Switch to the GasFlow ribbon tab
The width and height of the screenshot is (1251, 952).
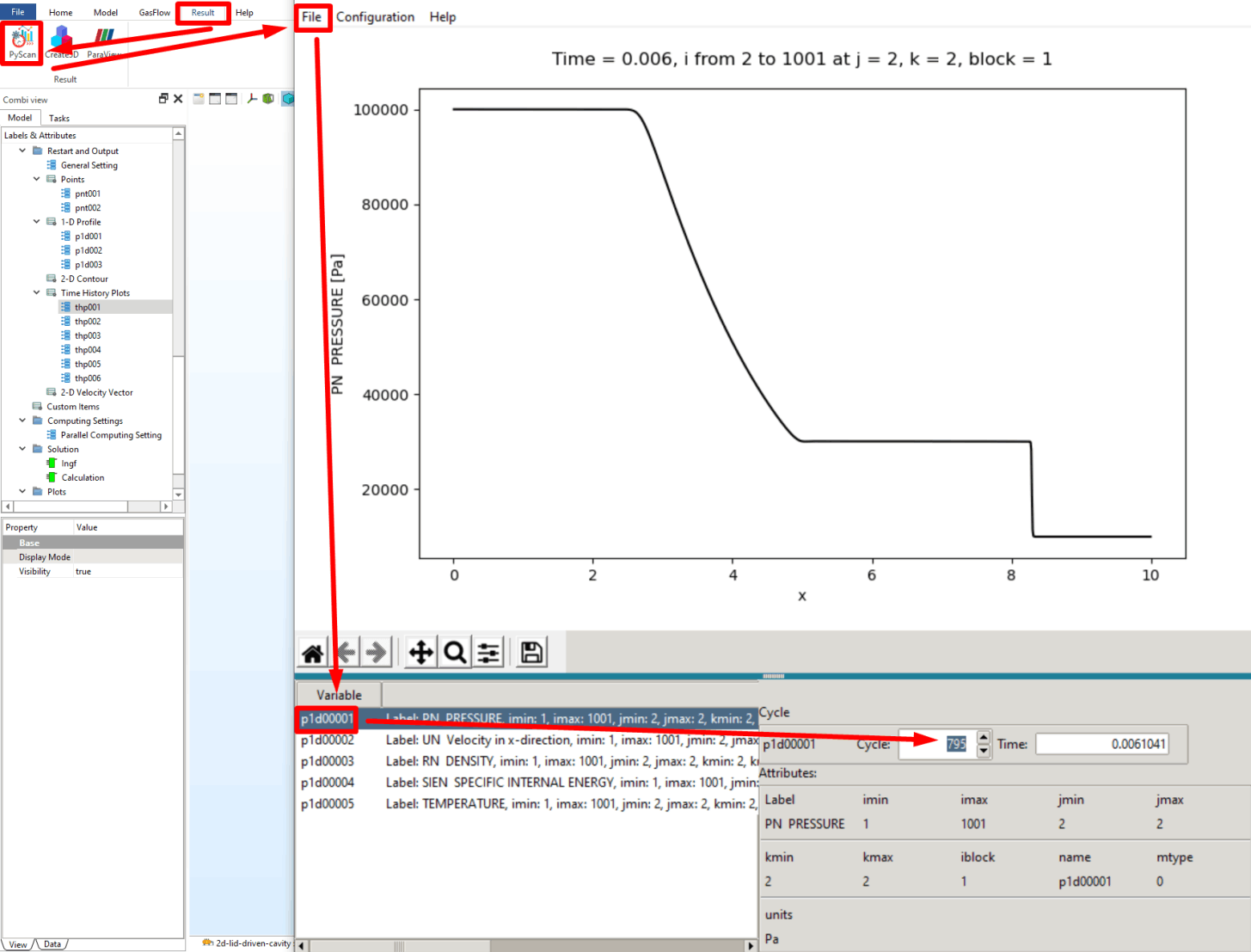(155, 13)
